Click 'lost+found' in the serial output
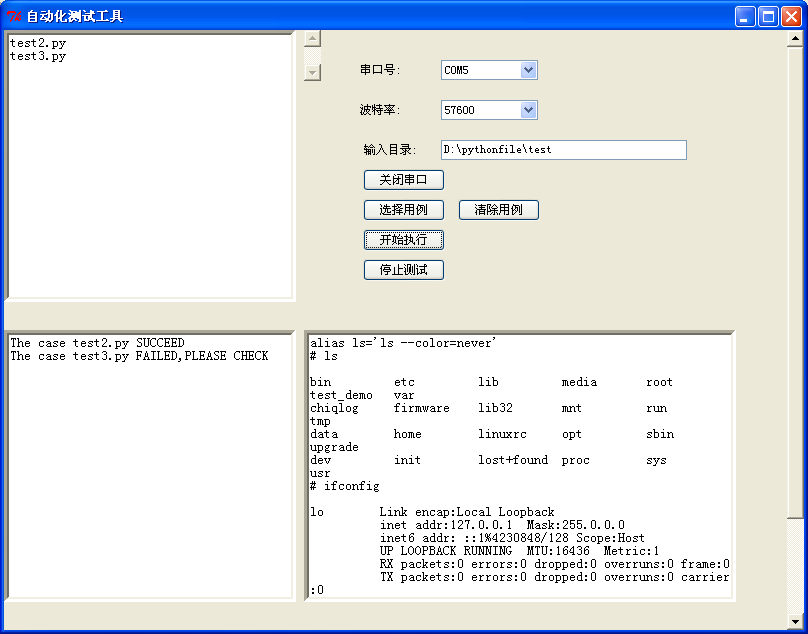808x634 pixels. 513,460
